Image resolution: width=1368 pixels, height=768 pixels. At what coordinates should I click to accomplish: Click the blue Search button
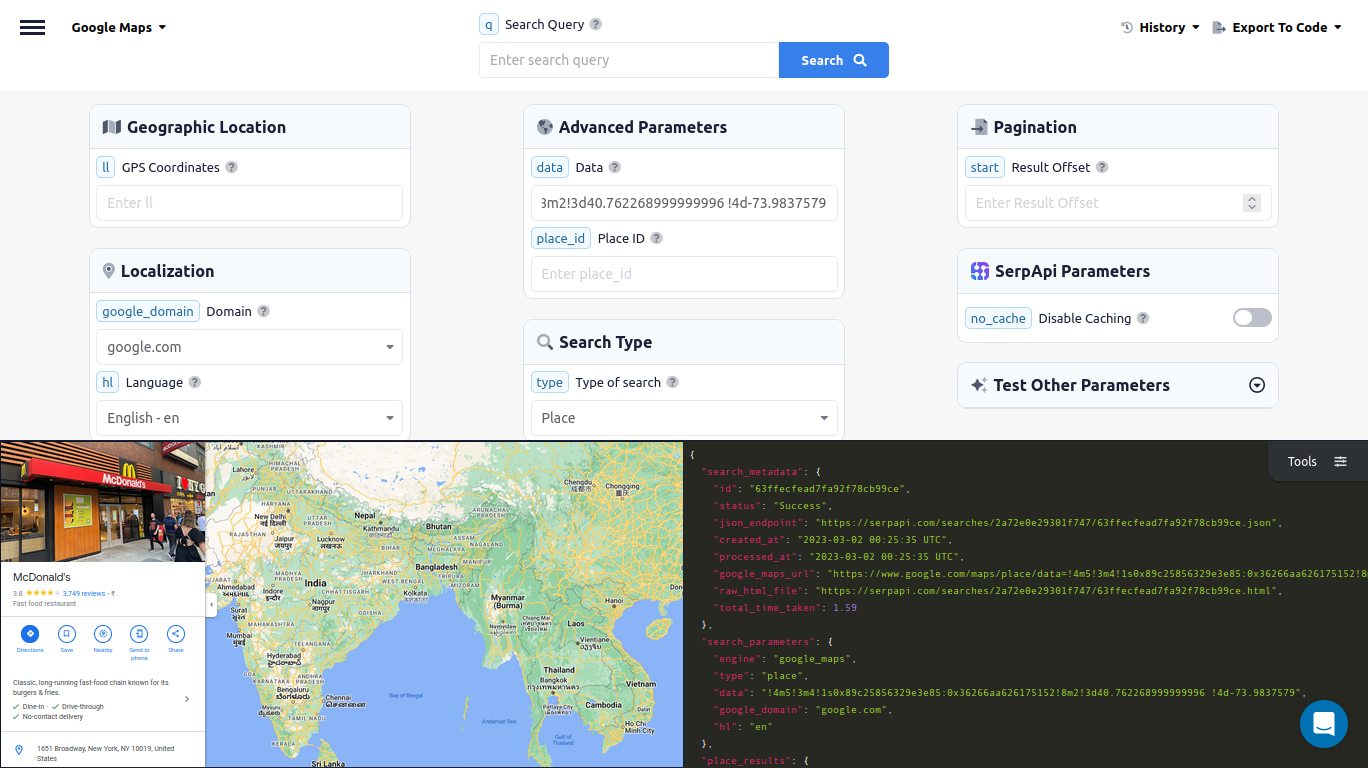tap(834, 60)
